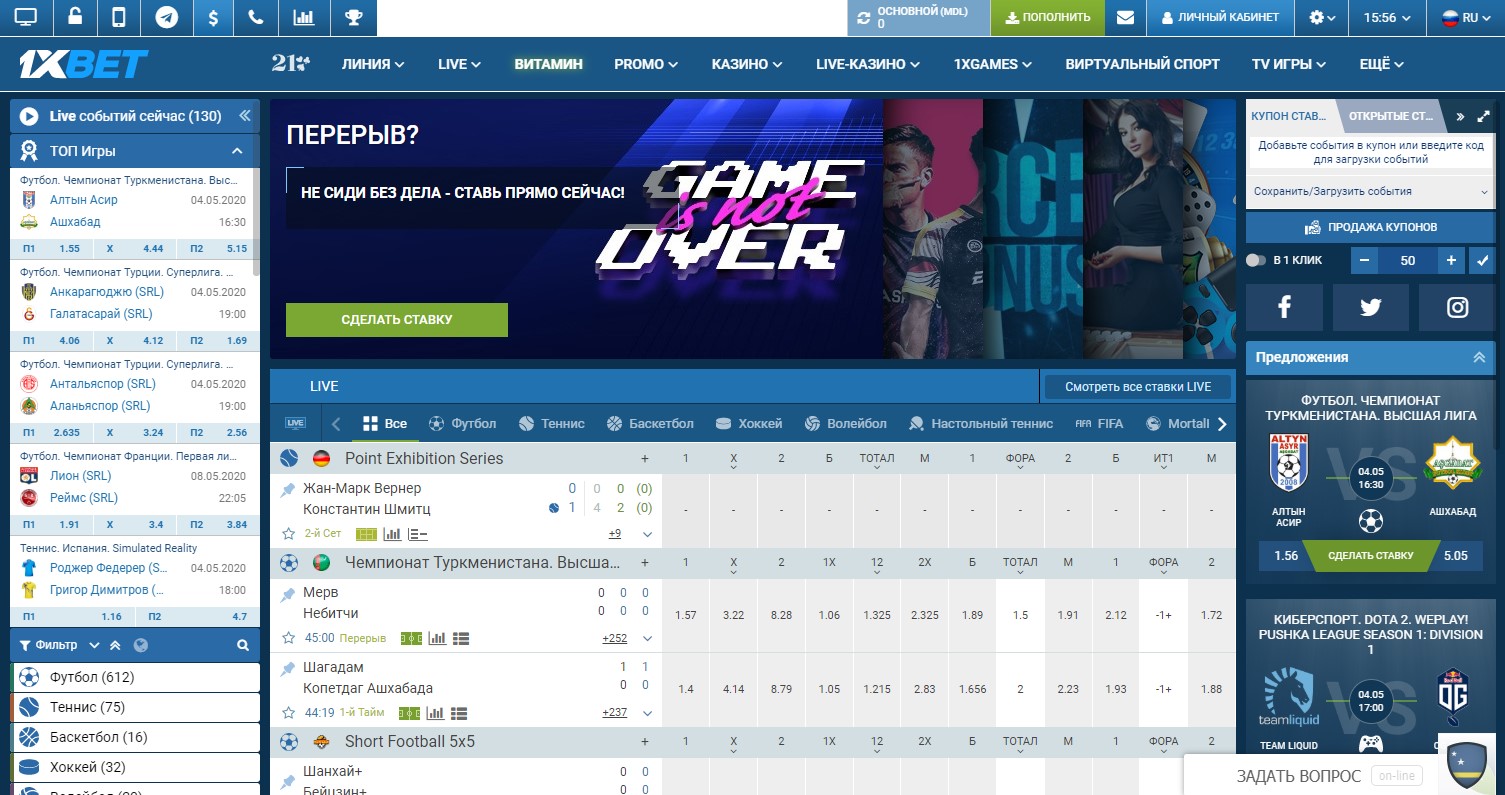Open the Promo dropdown menu

(x=646, y=64)
